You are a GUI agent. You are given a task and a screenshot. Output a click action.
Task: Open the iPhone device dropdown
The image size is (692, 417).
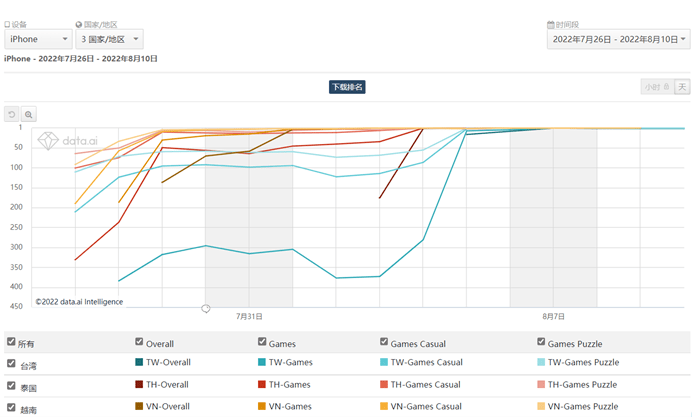coord(38,40)
